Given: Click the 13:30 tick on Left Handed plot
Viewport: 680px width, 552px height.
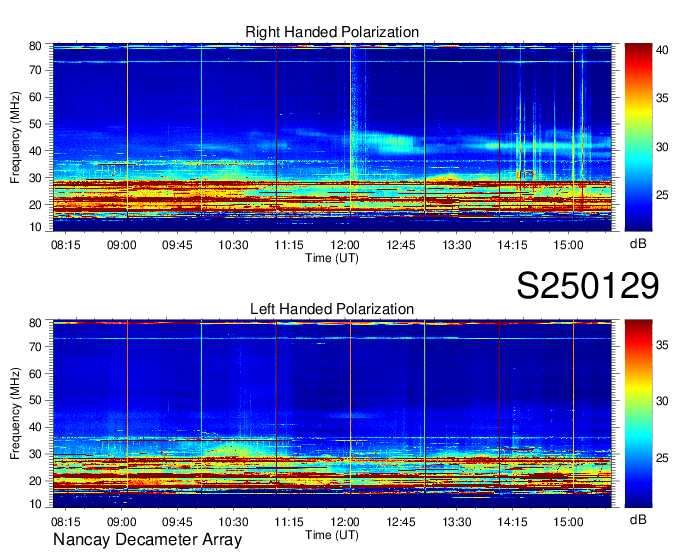Looking at the screenshot, I should point(457,522).
